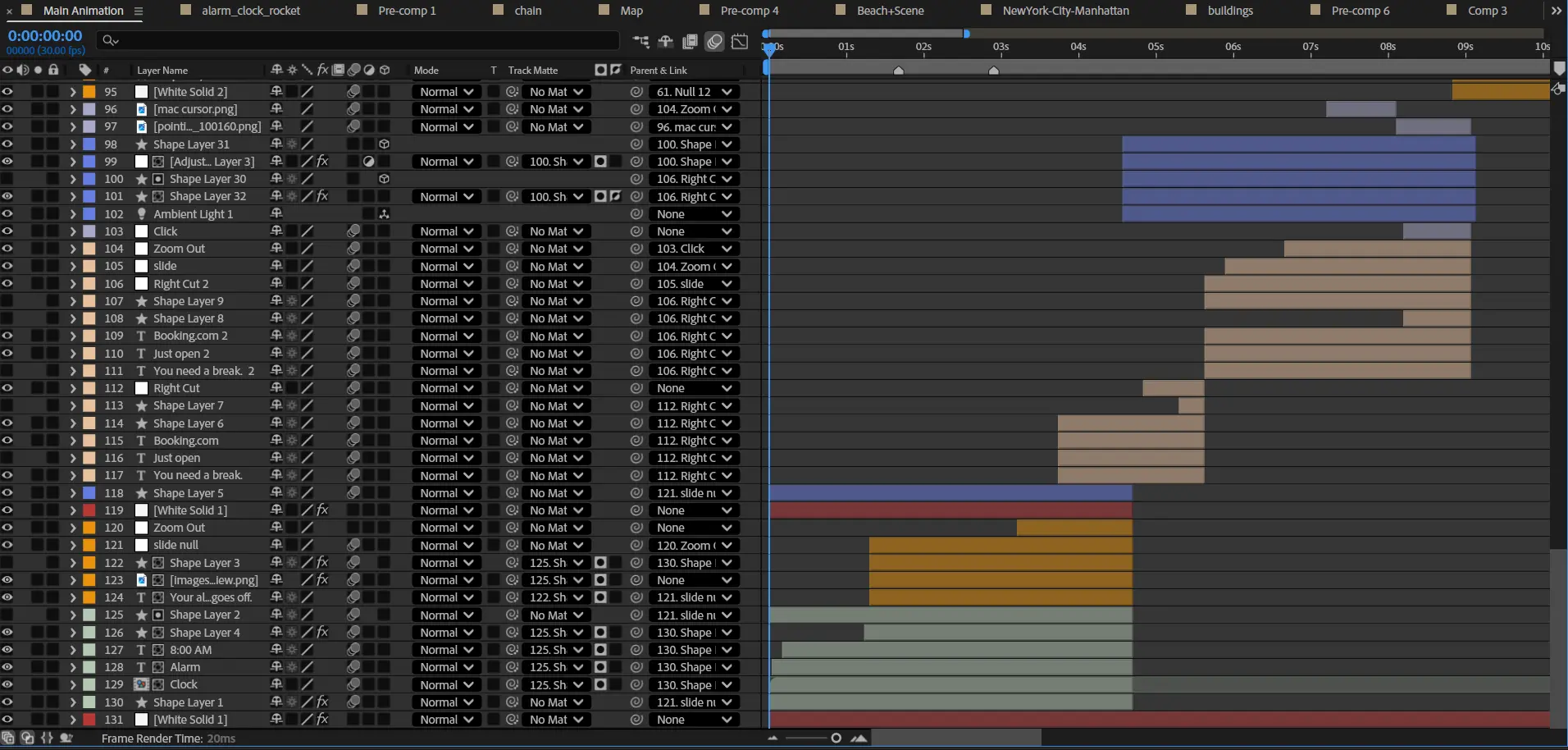Click the Layer Name column header
Image resolution: width=1568 pixels, height=750 pixels.
pyautogui.click(x=162, y=71)
